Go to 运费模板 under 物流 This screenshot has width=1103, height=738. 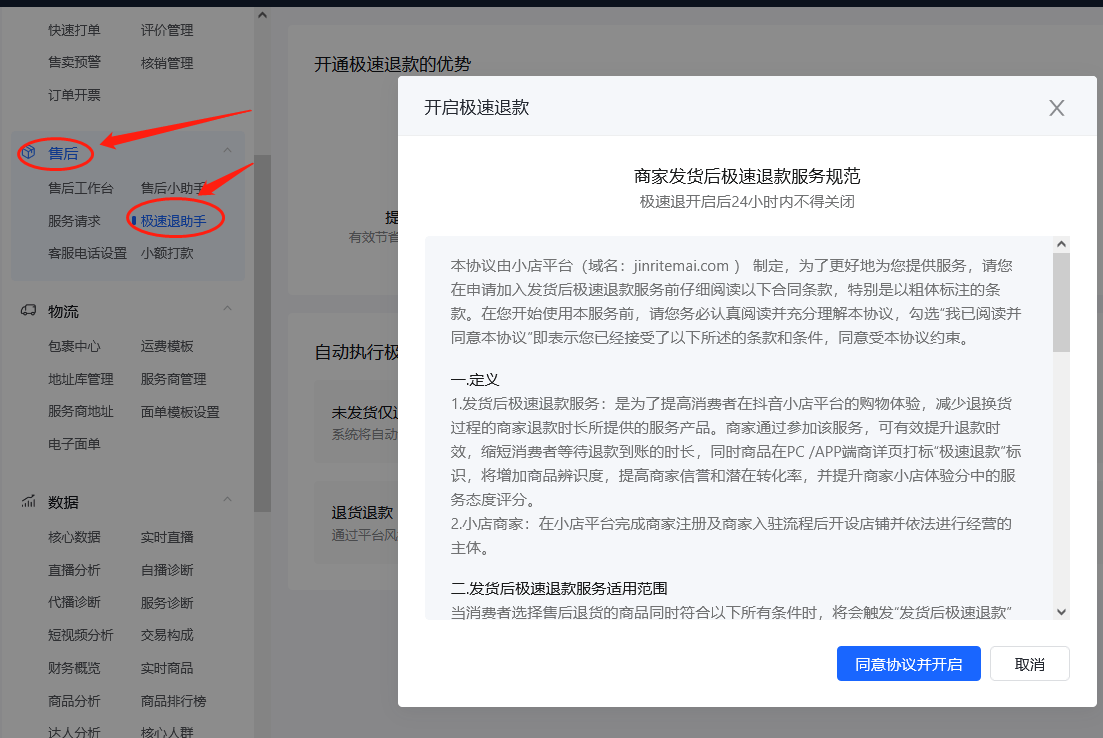point(167,347)
